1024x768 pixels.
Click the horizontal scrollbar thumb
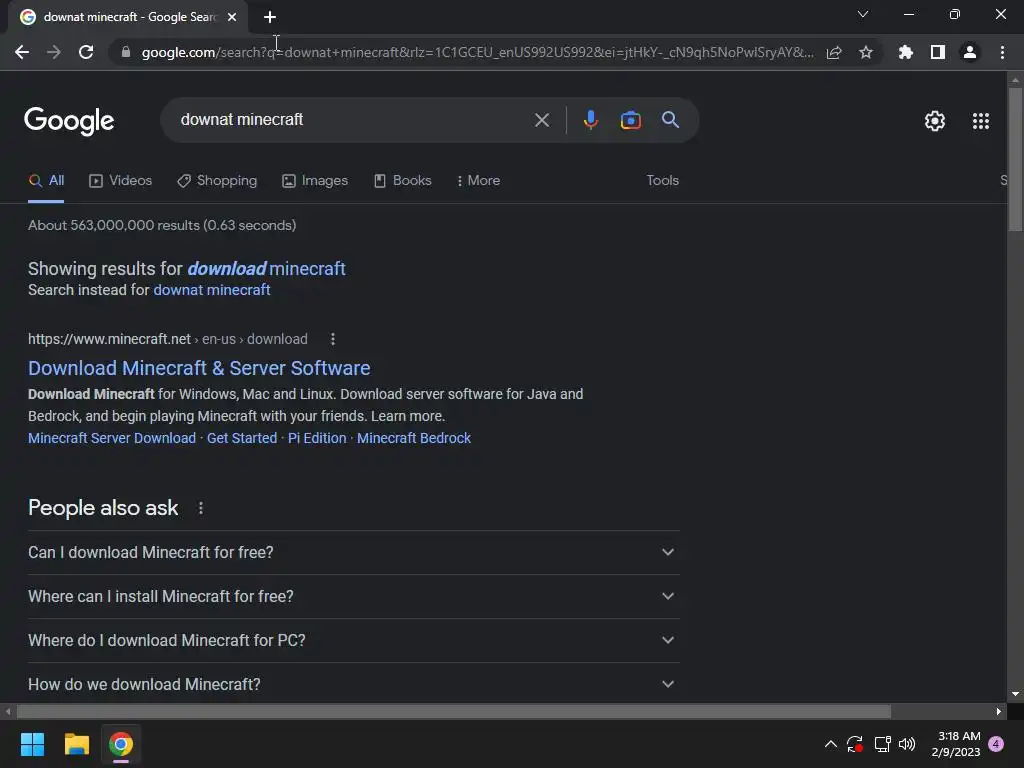[454, 711]
